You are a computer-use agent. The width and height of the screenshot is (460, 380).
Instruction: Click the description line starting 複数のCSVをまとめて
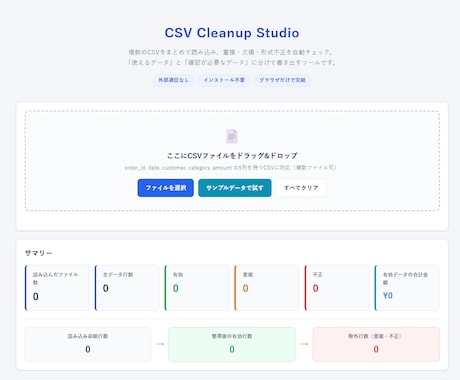click(x=231, y=52)
